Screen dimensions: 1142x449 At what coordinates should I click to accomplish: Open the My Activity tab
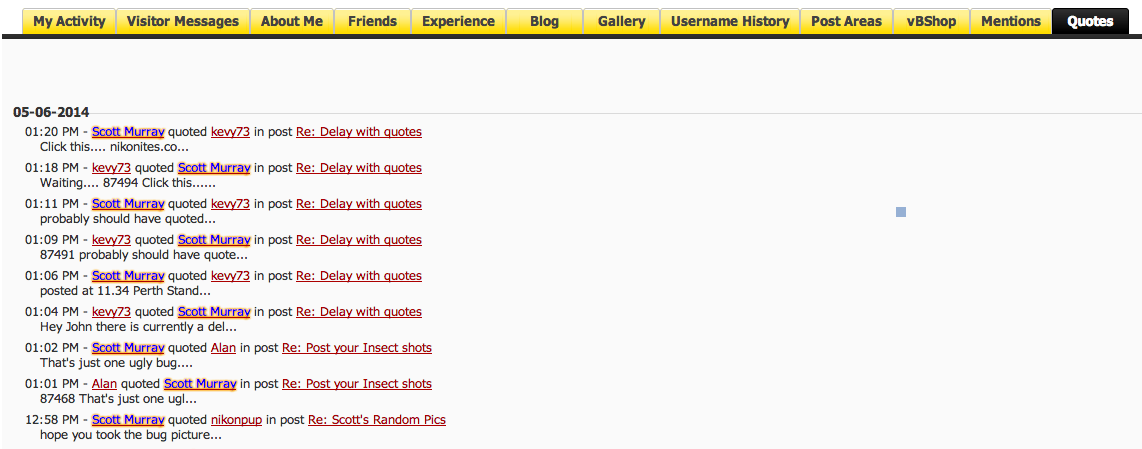click(x=69, y=21)
